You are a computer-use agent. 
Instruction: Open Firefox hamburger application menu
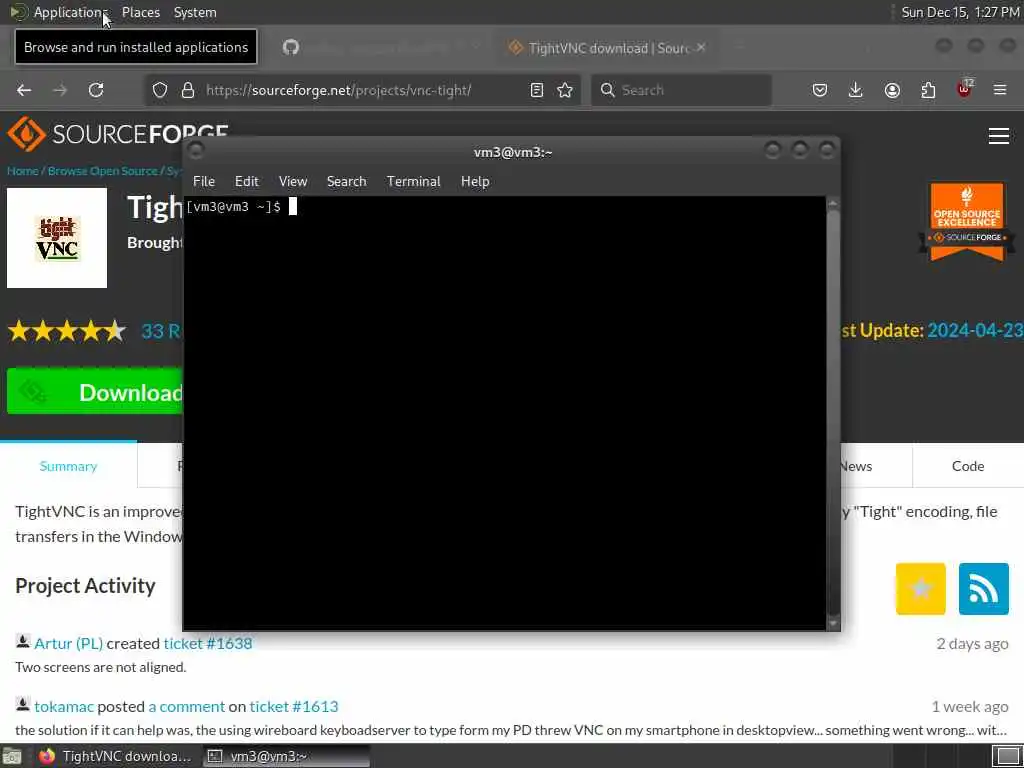point(1000,90)
